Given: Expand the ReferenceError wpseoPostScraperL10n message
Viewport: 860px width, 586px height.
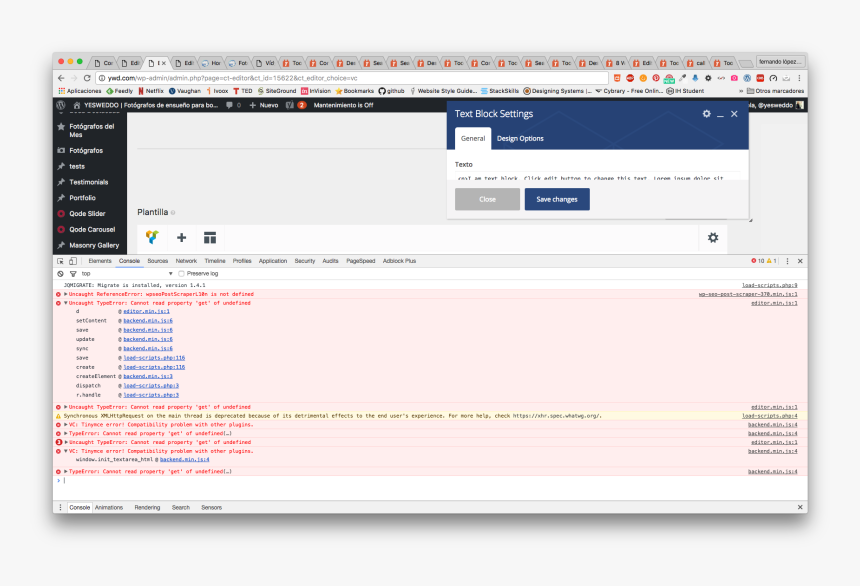Looking at the screenshot, I should tap(66, 294).
